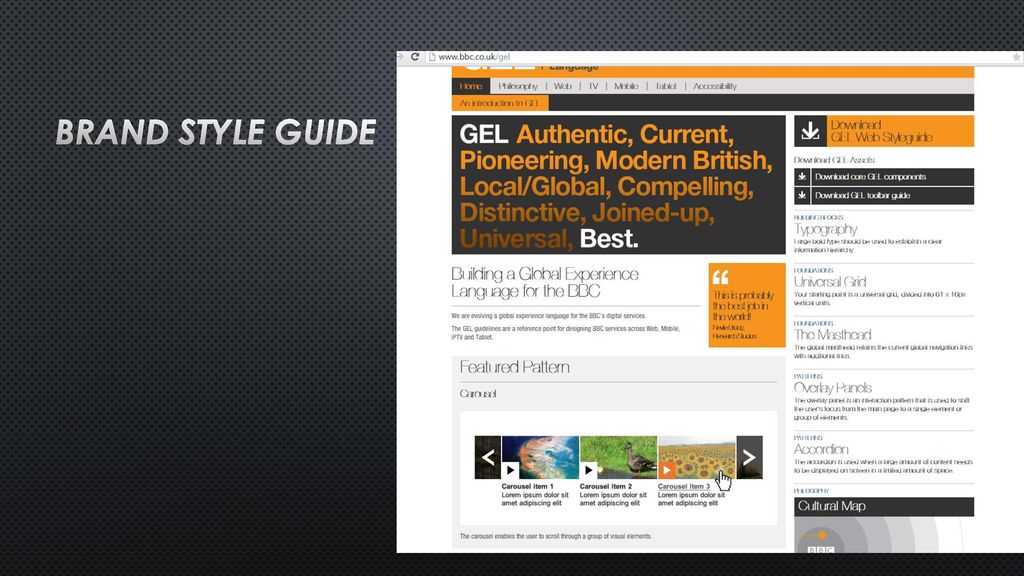Open the Home nav tab
Screen dimensions: 1024x576
(471, 86)
